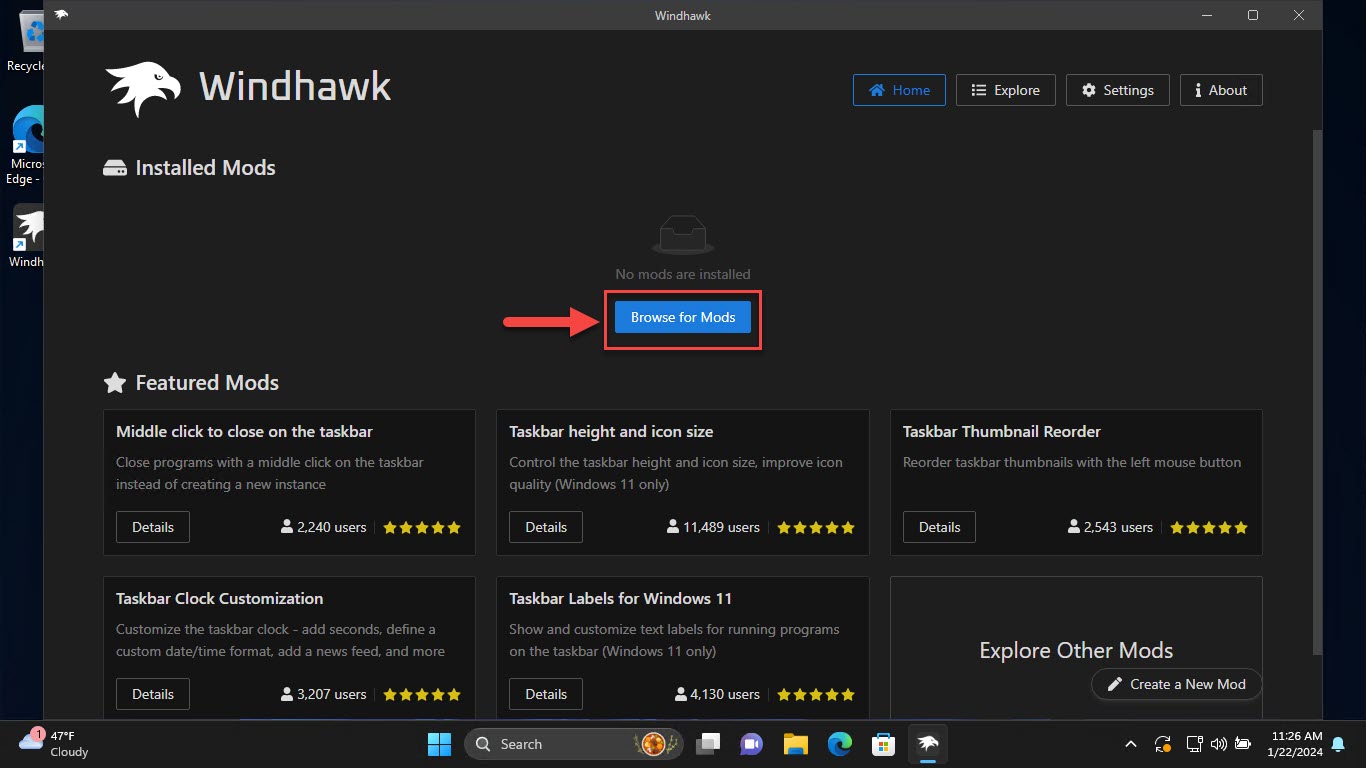
Task: Click the 11,489 users count
Action: [713, 527]
